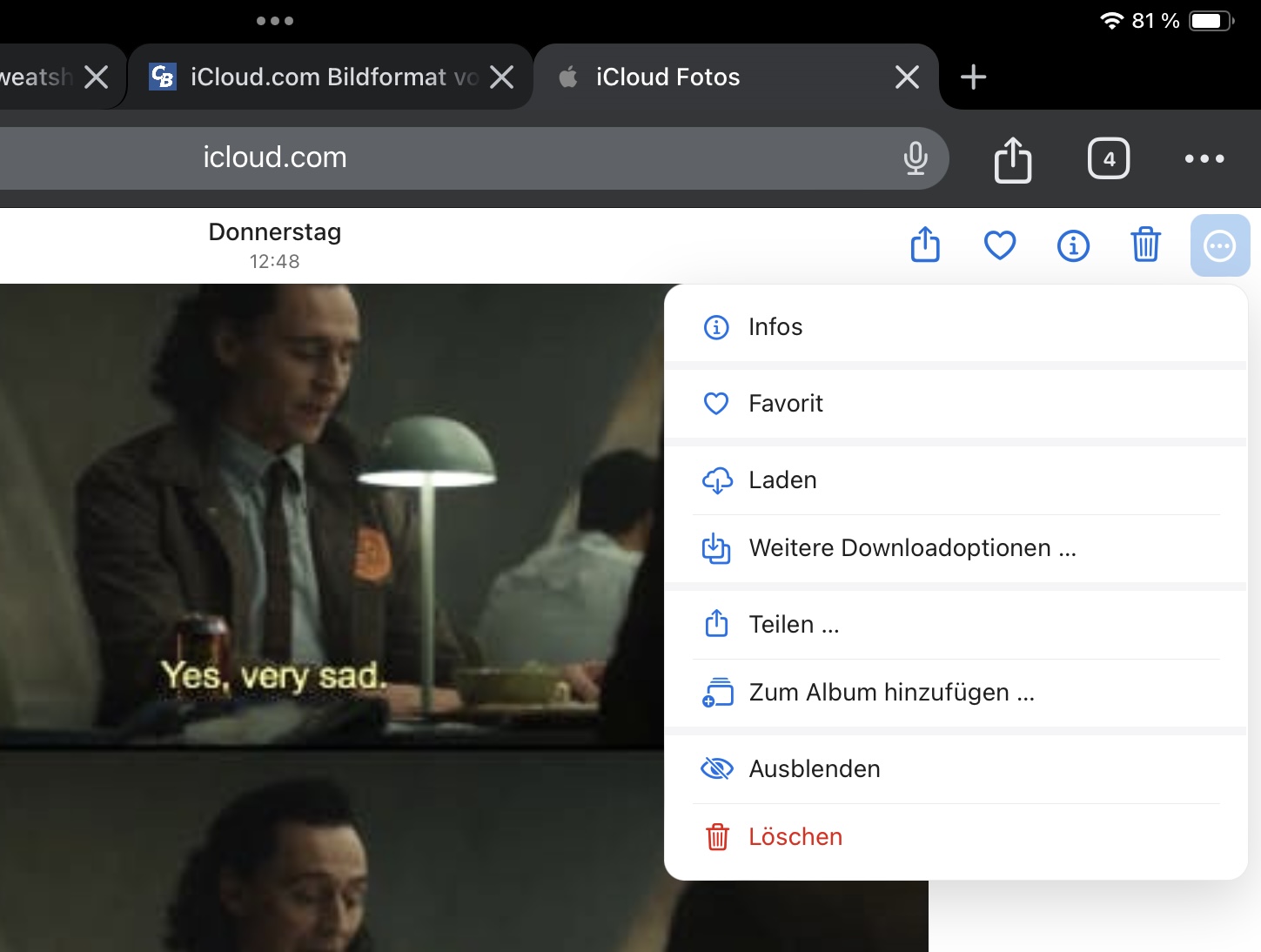The image size is (1261, 952).
Task: Open the browser share sheet icon
Action: tap(1013, 159)
